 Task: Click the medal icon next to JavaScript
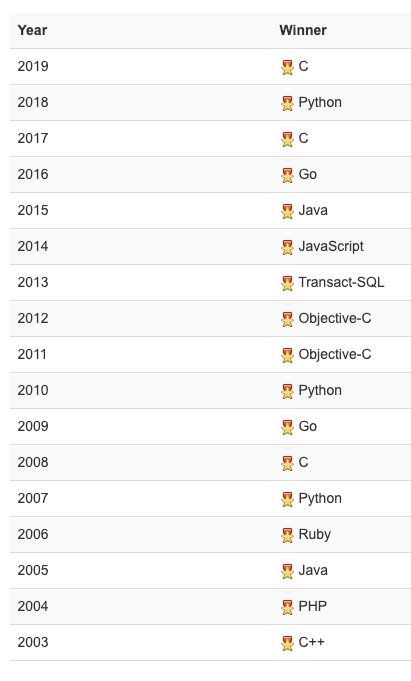pyautogui.click(x=287, y=248)
